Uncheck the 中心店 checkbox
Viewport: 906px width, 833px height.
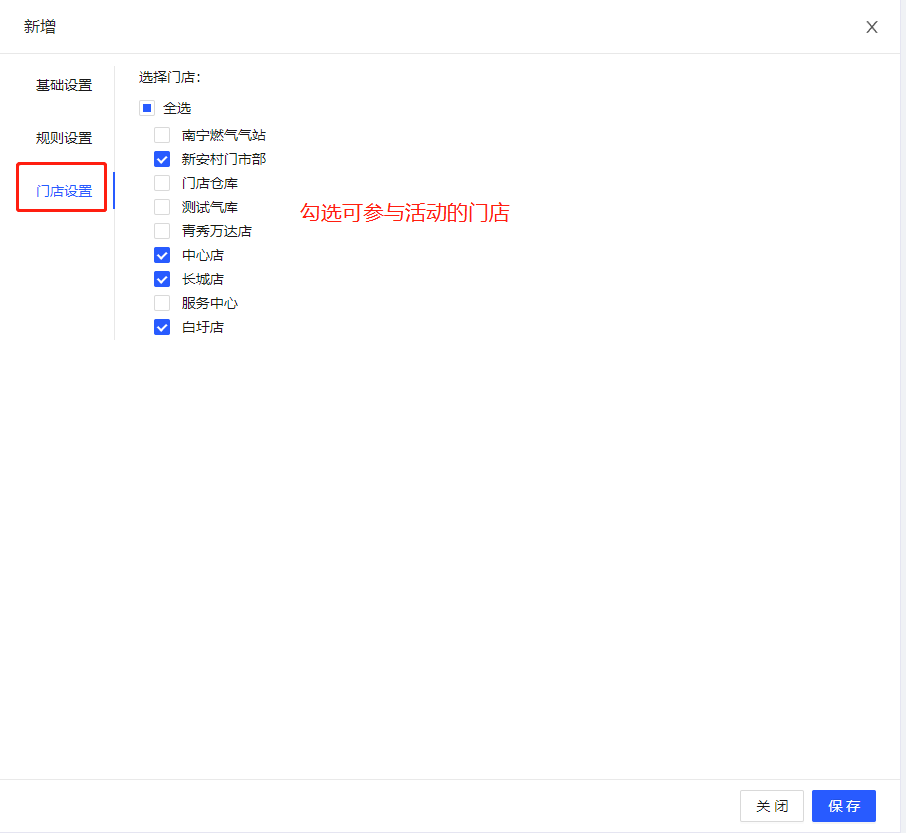tap(162, 255)
